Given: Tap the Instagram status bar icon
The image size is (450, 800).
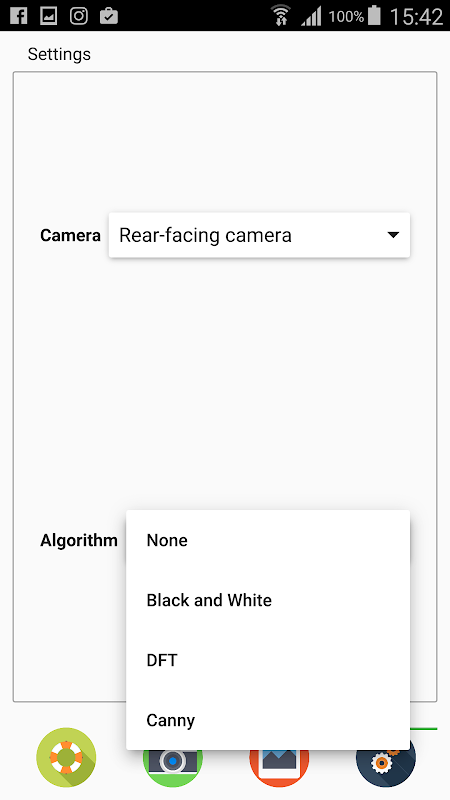Looking at the screenshot, I should pyautogui.click(x=79, y=16).
